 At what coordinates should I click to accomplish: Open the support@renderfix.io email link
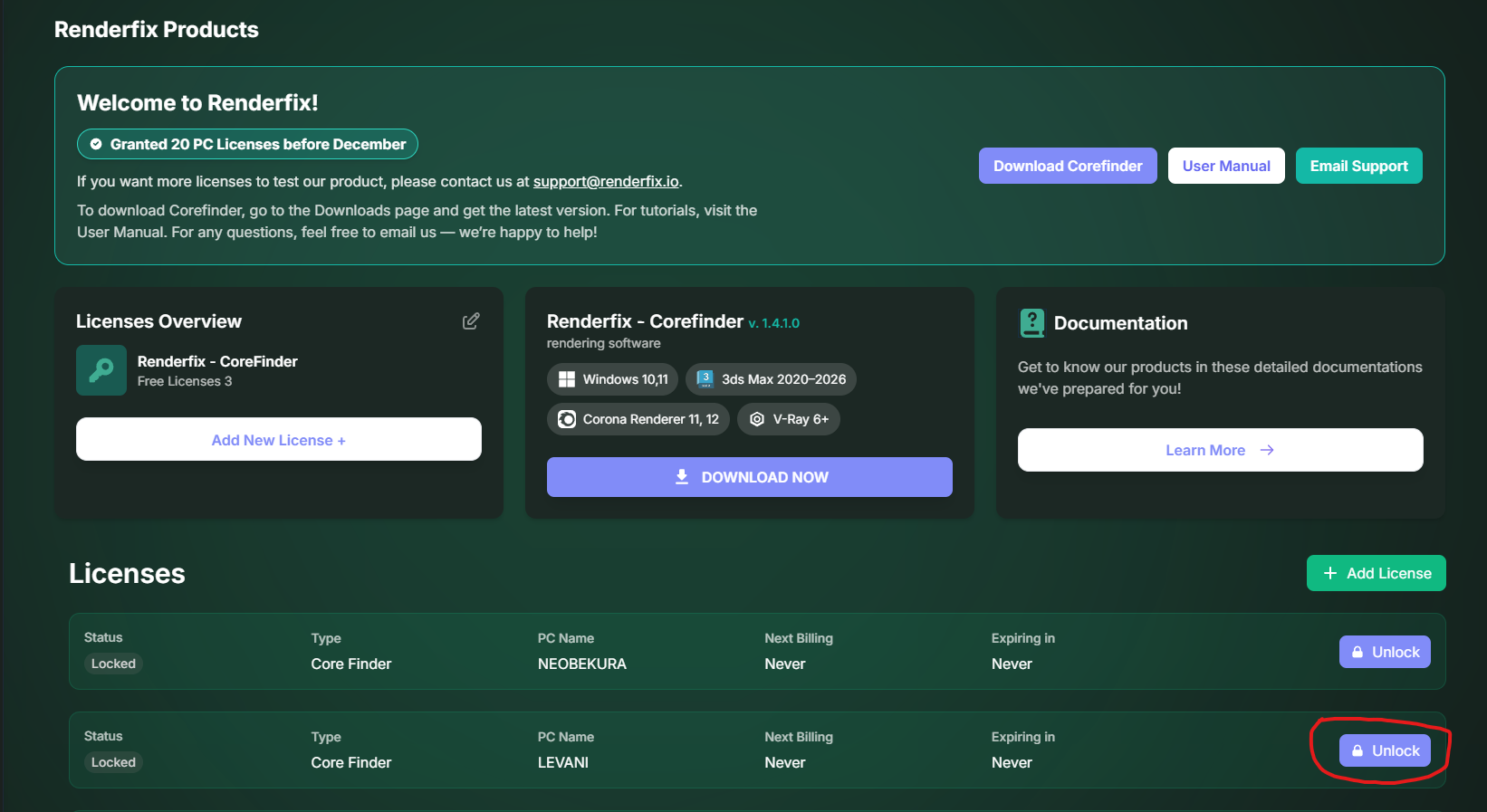pos(606,181)
